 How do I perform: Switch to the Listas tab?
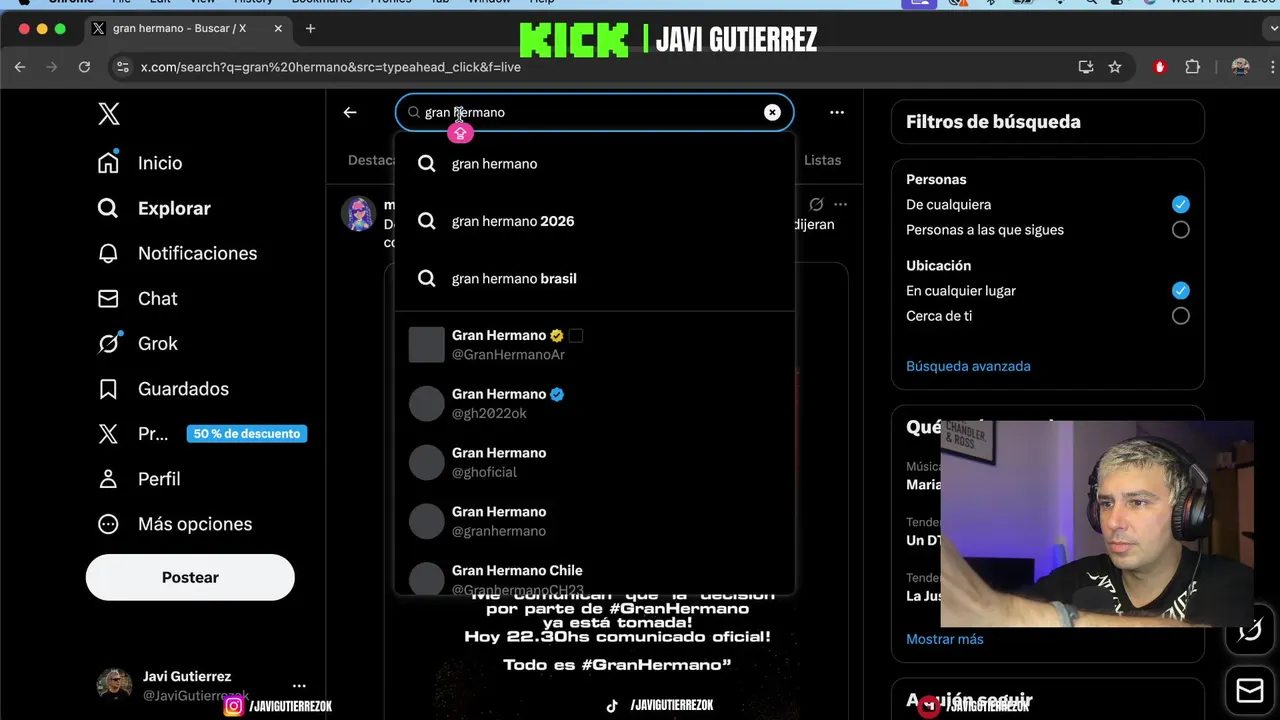822,160
